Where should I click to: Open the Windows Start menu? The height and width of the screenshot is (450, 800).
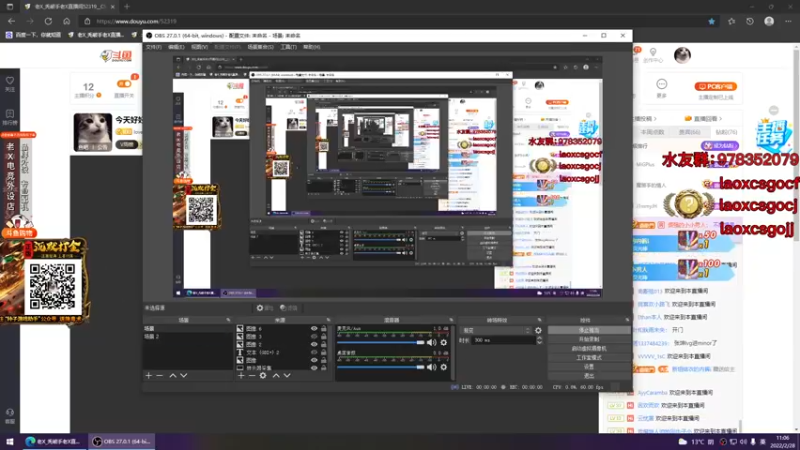pos(9,441)
